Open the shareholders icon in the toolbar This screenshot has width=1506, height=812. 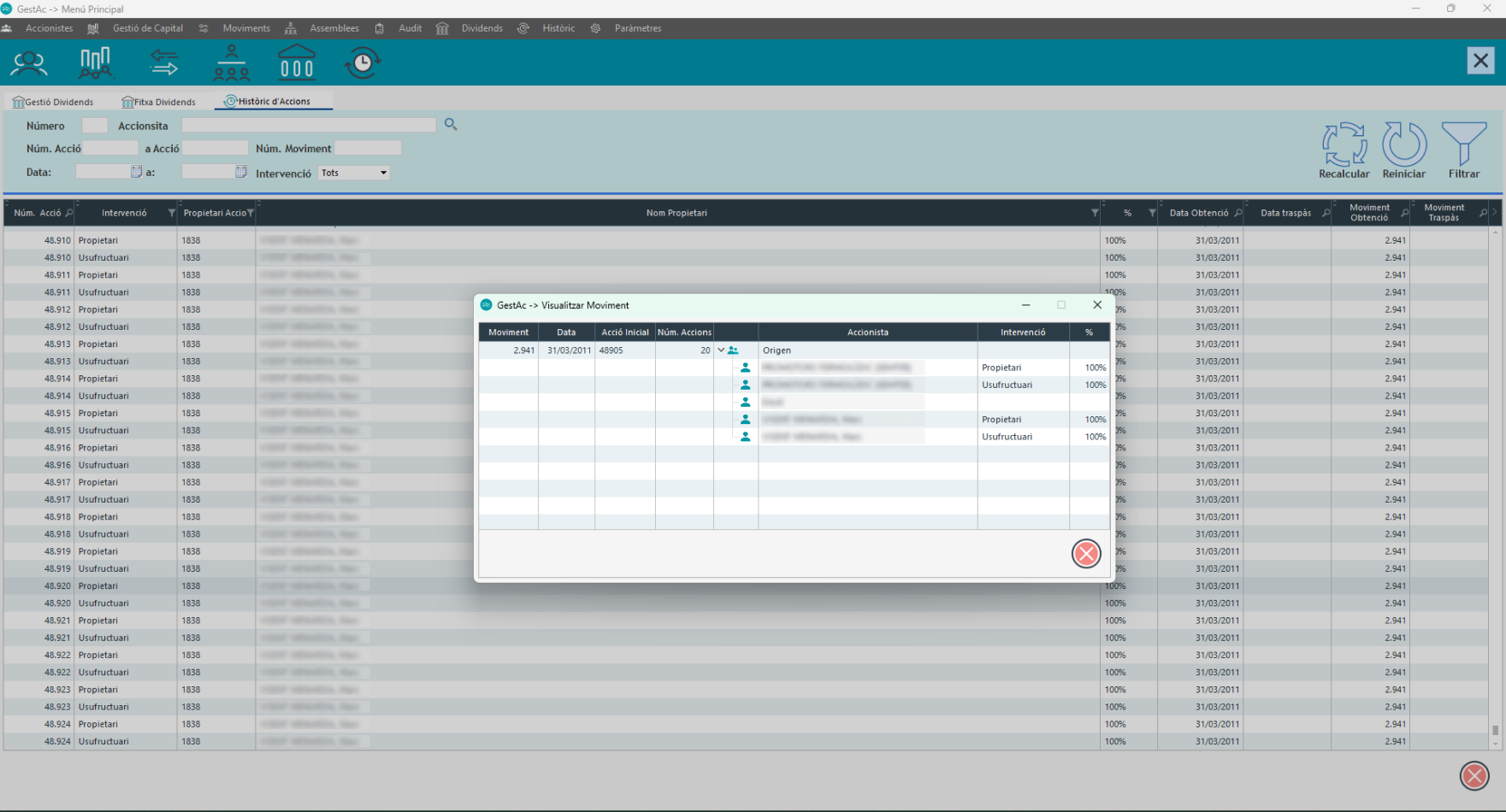click(x=29, y=63)
